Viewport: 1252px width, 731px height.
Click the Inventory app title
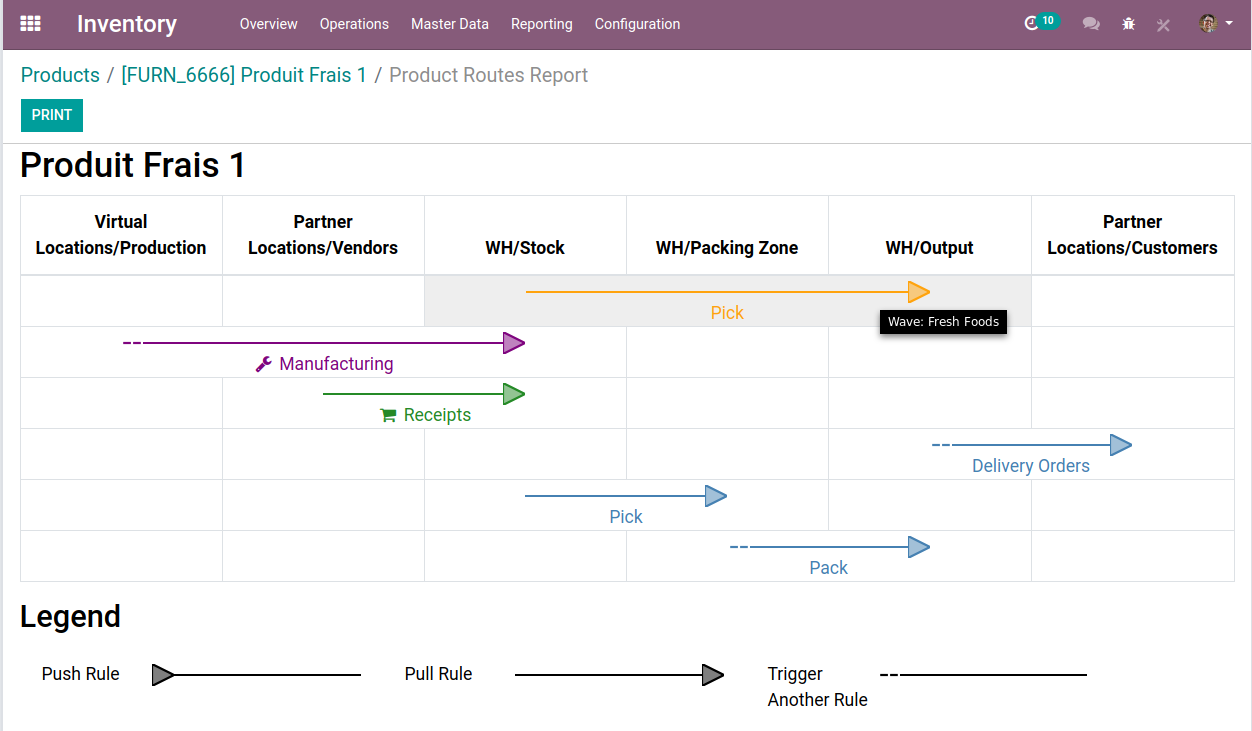[127, 24]
